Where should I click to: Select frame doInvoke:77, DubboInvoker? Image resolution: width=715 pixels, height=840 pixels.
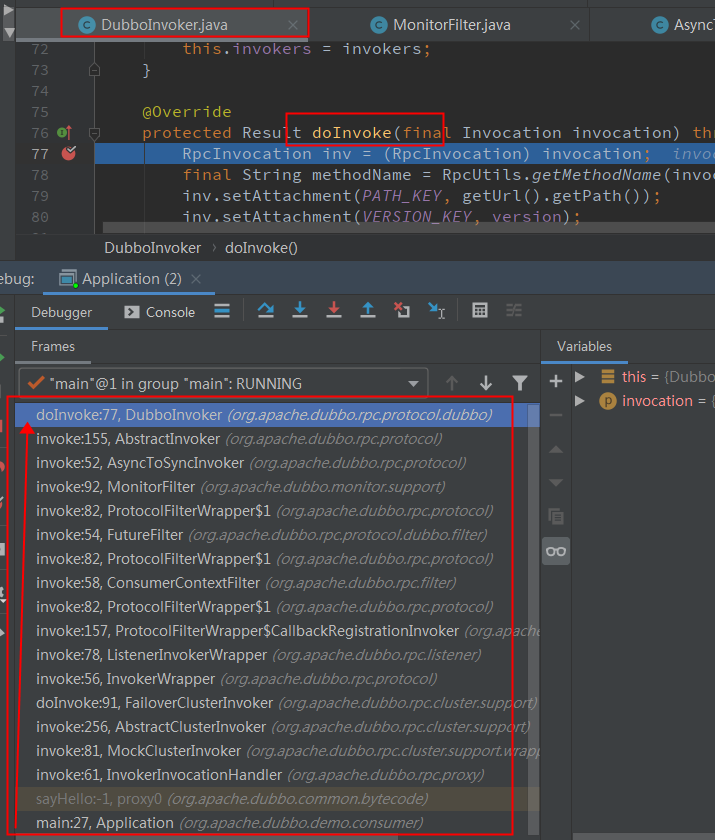click(x=271, y=415)
